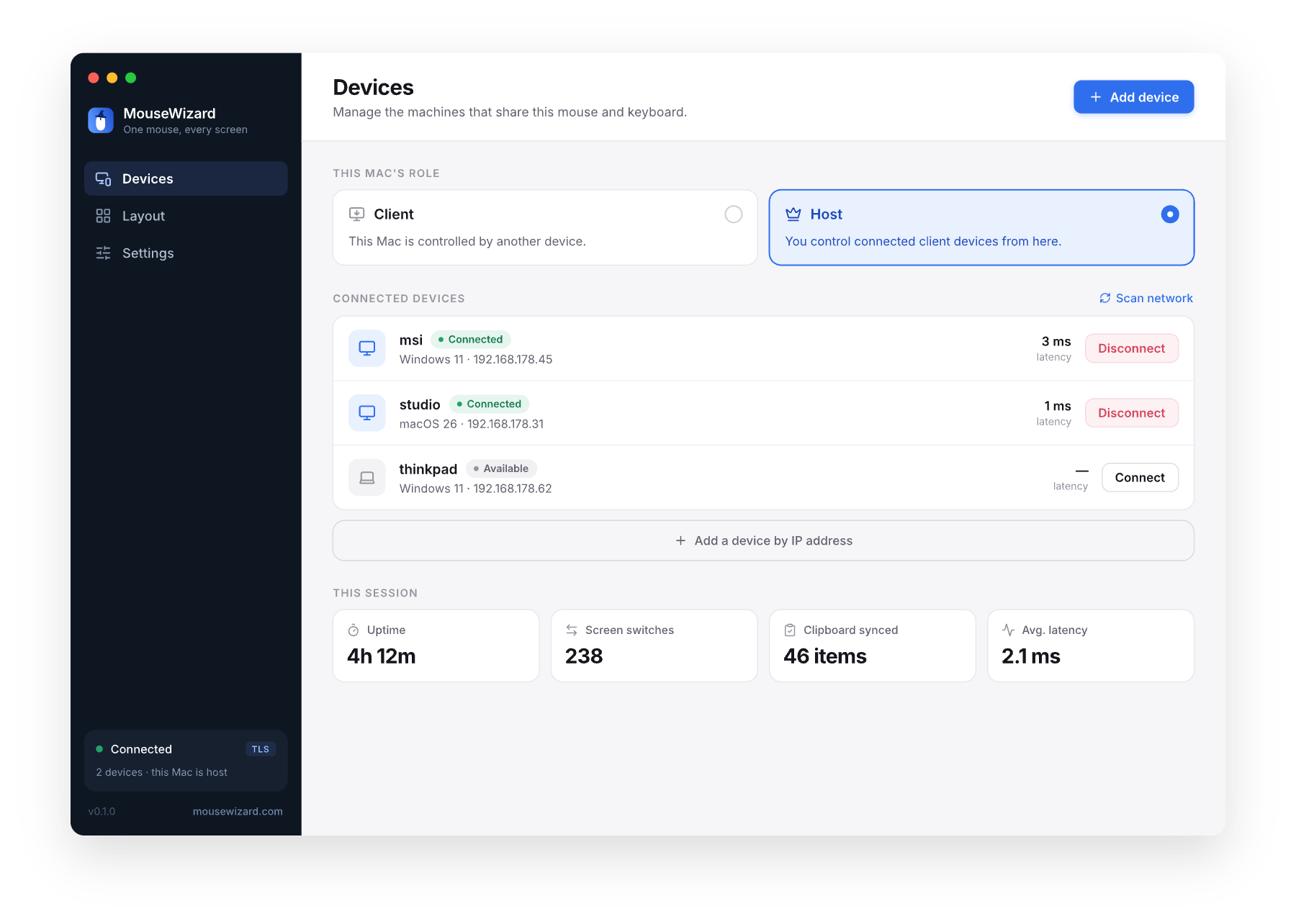Select the Client role radio button
Viewport: 1296px width, 924px height.
734,214
